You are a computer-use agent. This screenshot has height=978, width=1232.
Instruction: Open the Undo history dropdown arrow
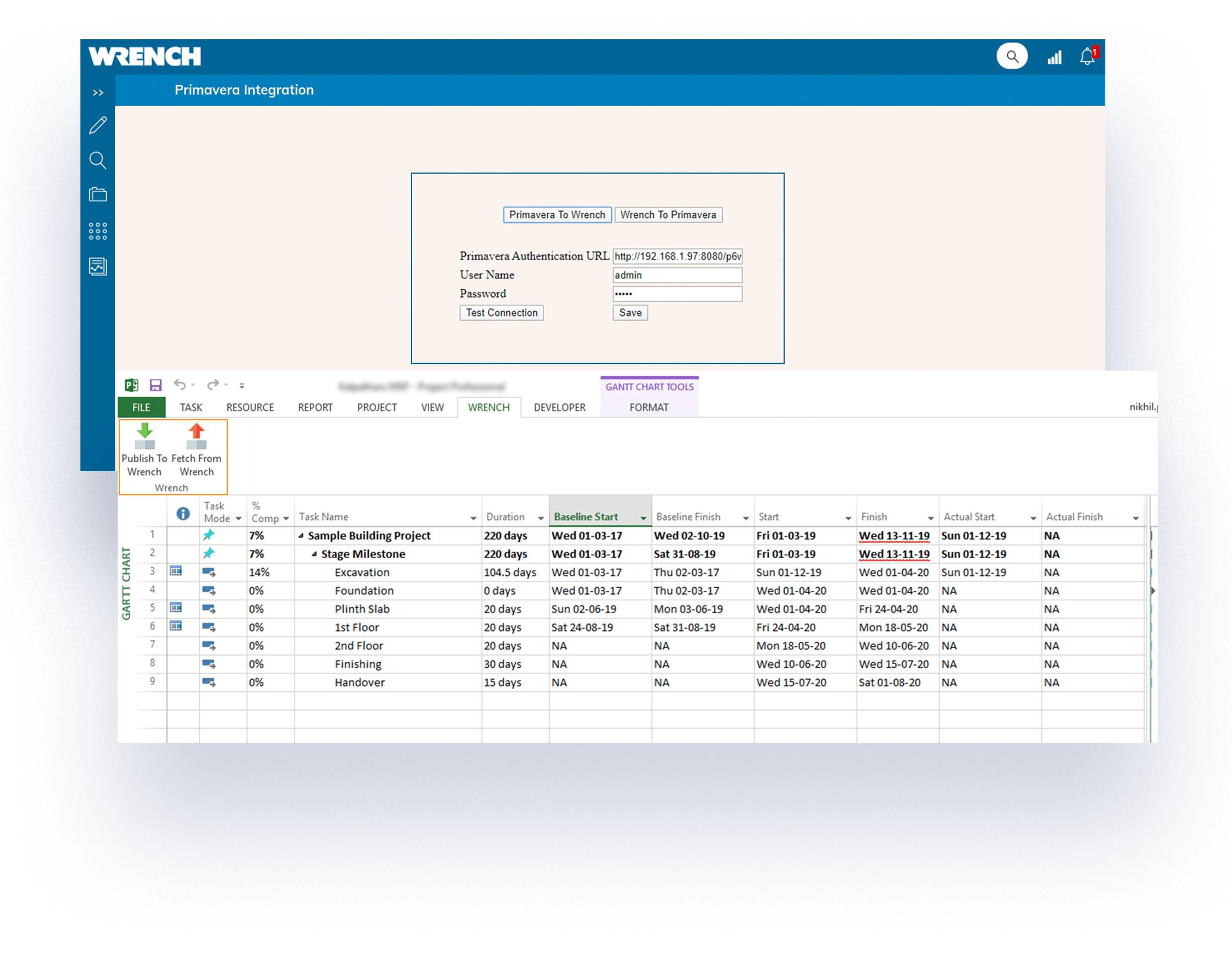[193, 385]
